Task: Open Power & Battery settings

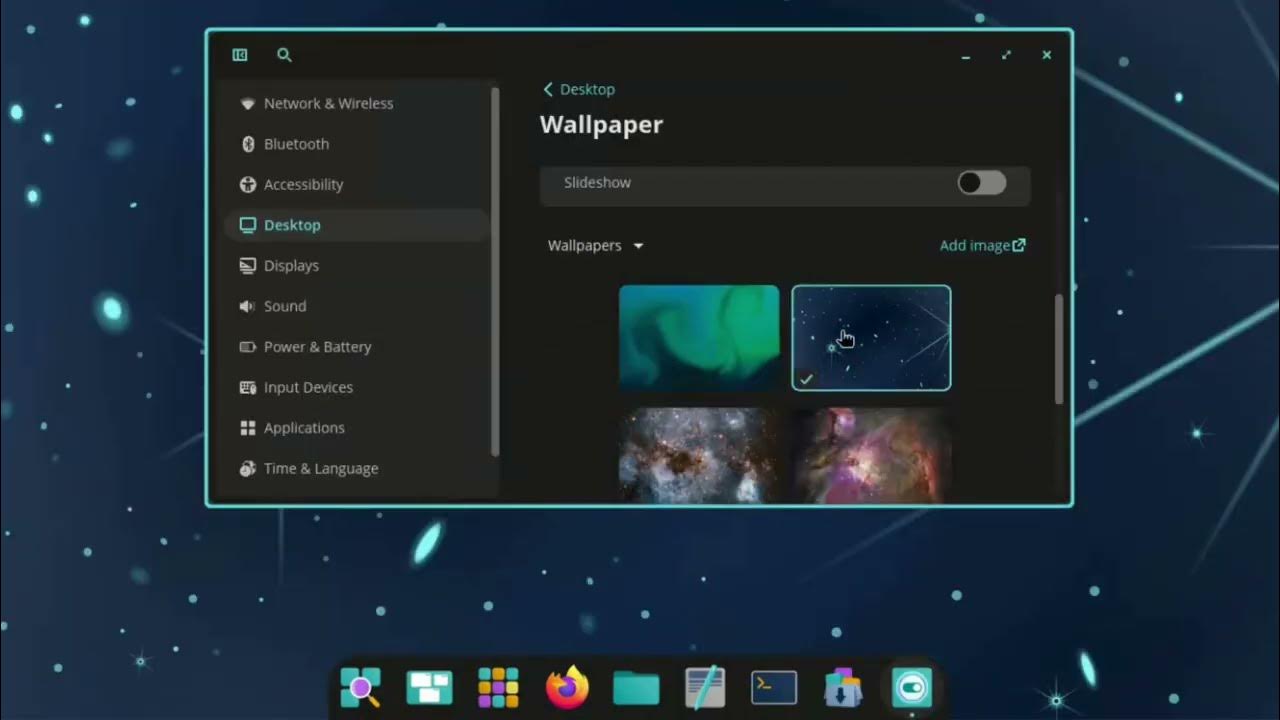Action: 317,347
